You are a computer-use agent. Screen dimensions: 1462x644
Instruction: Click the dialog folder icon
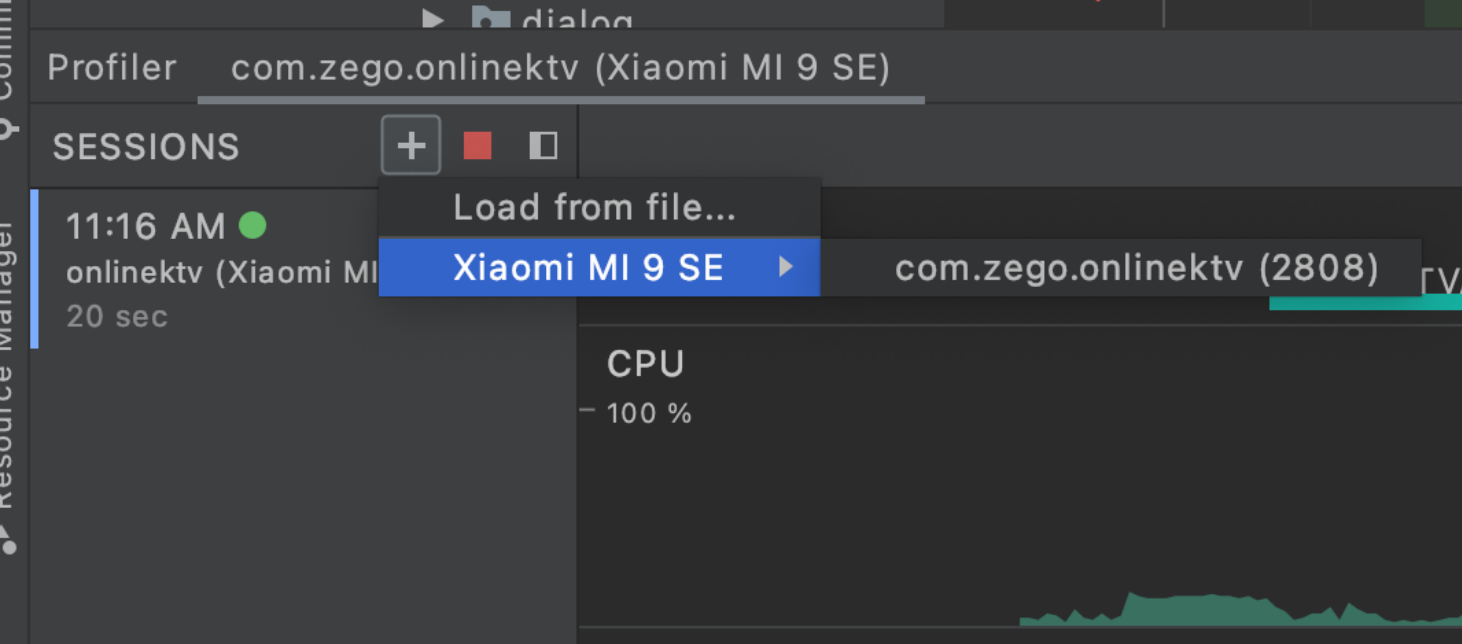coord(490,17)
